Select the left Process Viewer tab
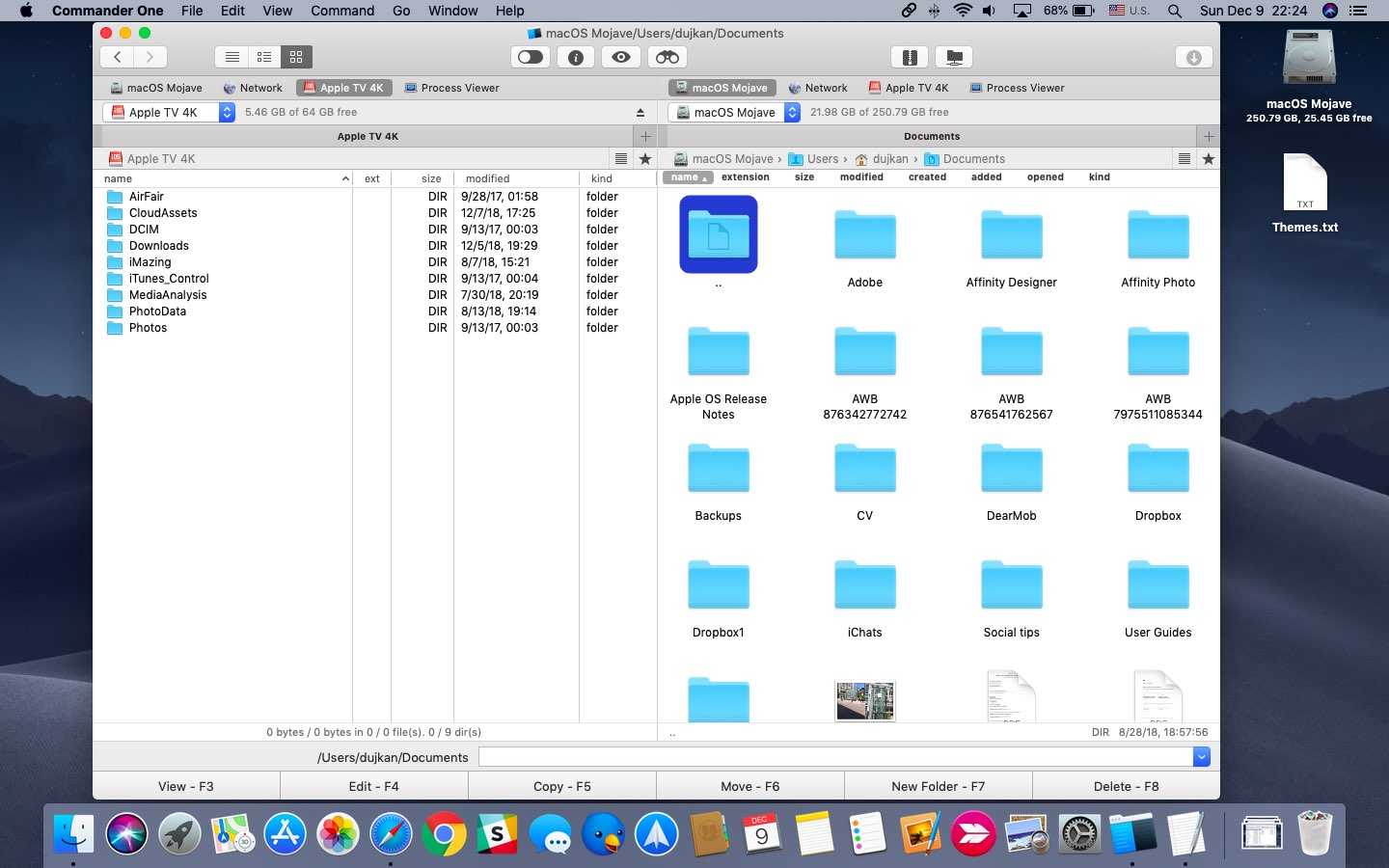The height and width of the screenshot is (868, 1389). coord(451,88)
